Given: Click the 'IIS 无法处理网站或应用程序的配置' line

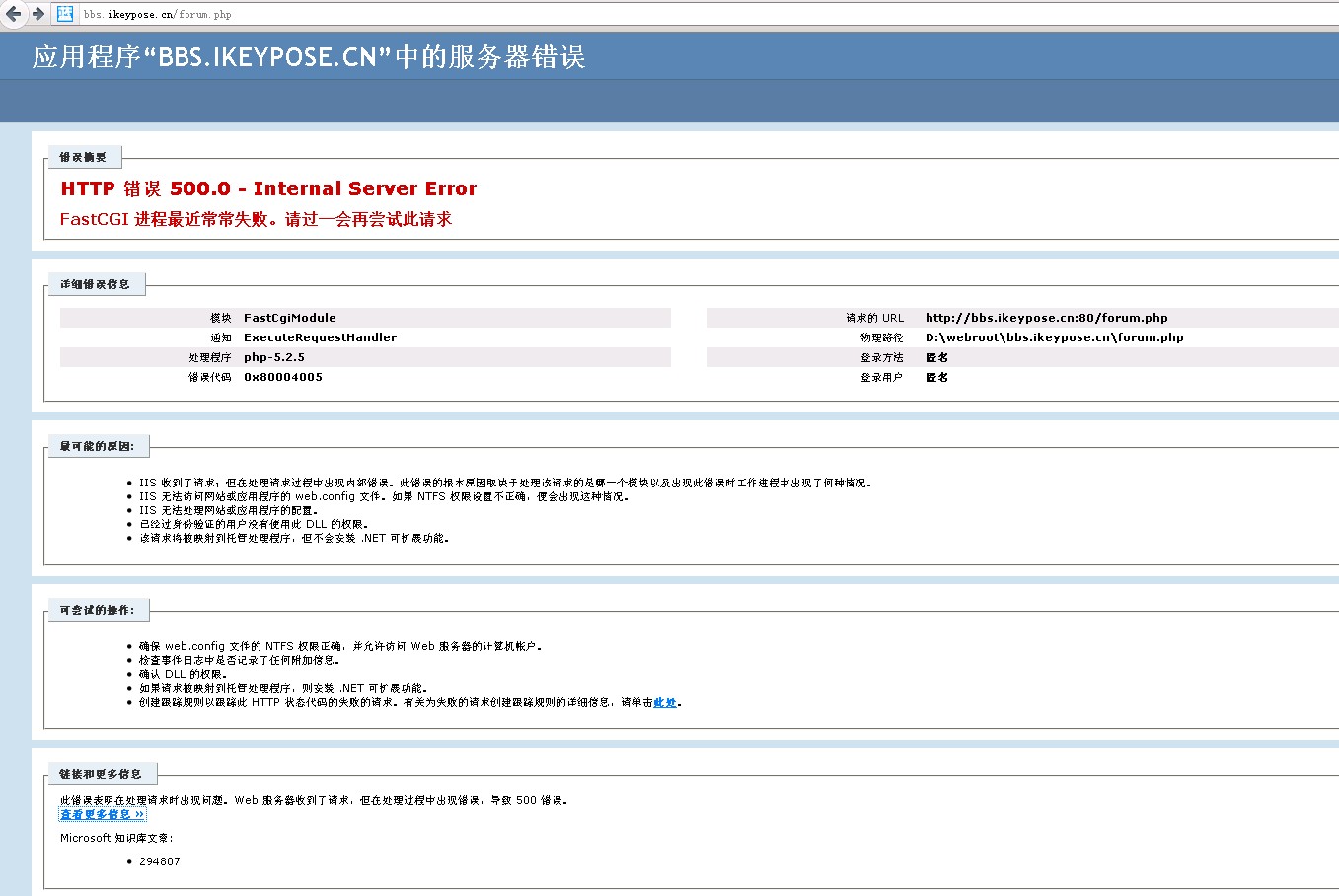Looking at the screenshot, I should pyautogui.click(x=230, y=510).
